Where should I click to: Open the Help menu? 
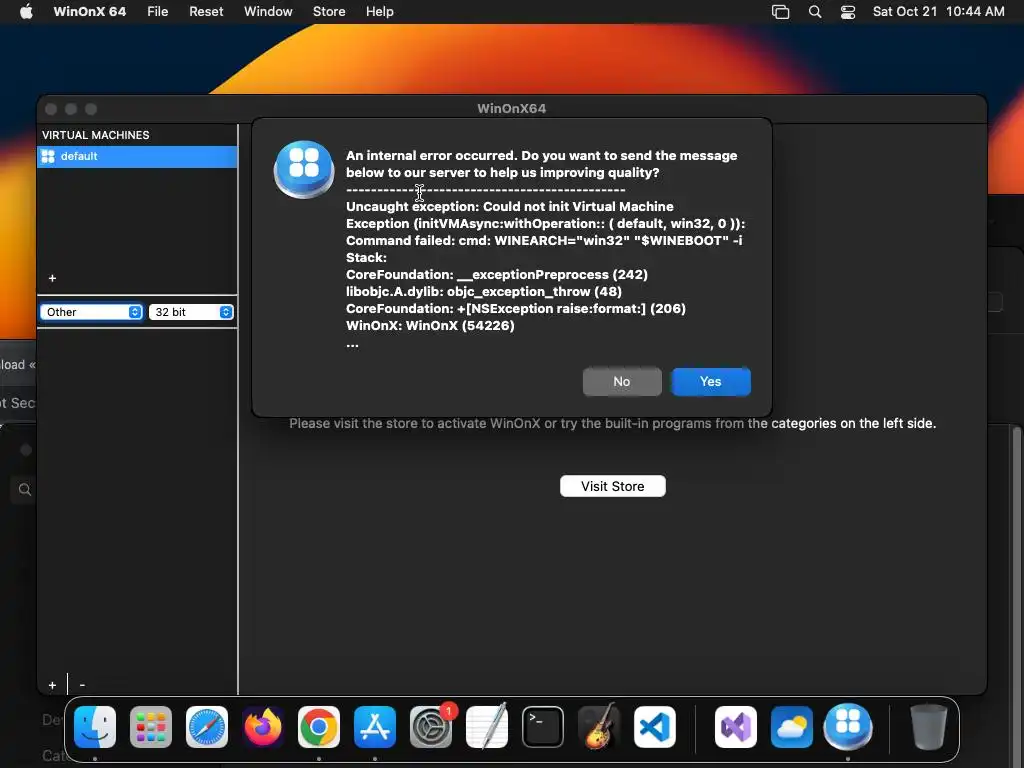379,12
